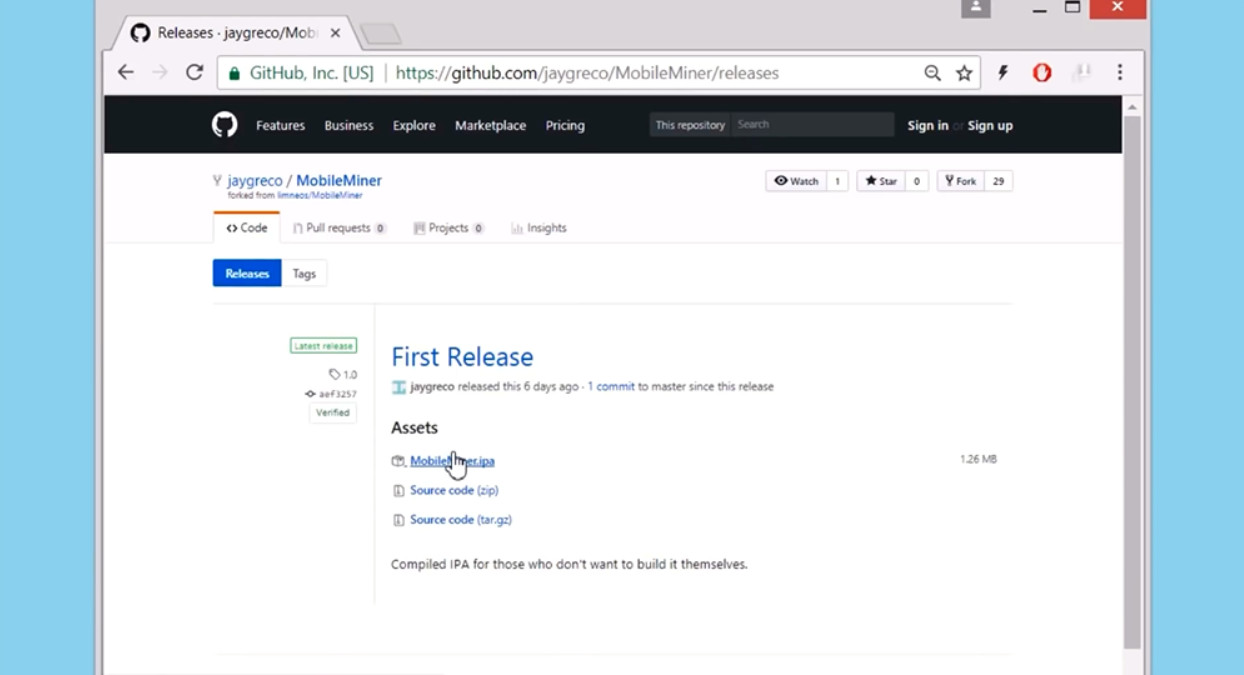Click the 'This repository' search scope label
This screenshot has width=1244, height=675.
click(x=690, y=125)
